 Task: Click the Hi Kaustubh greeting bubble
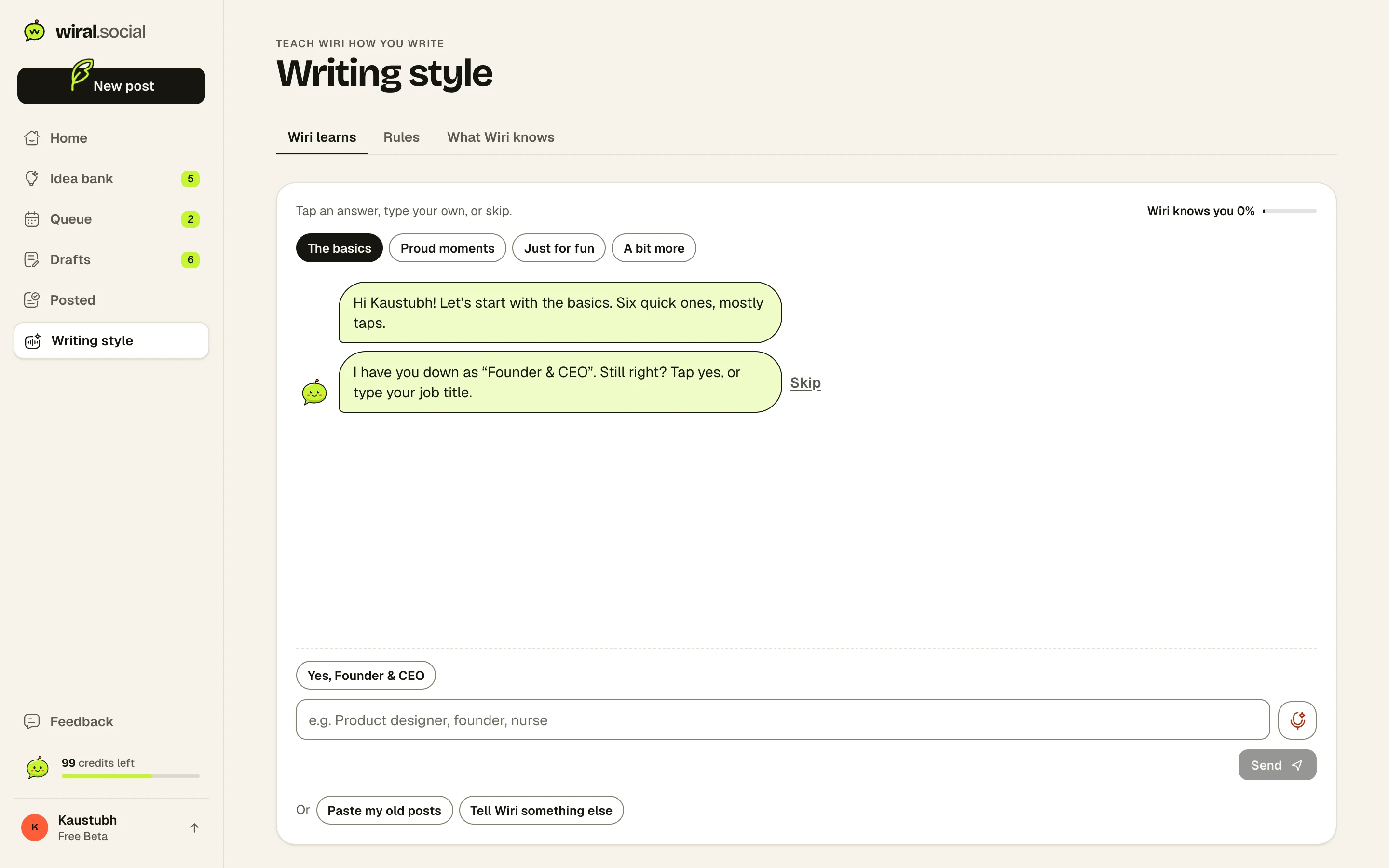(559, 312)
